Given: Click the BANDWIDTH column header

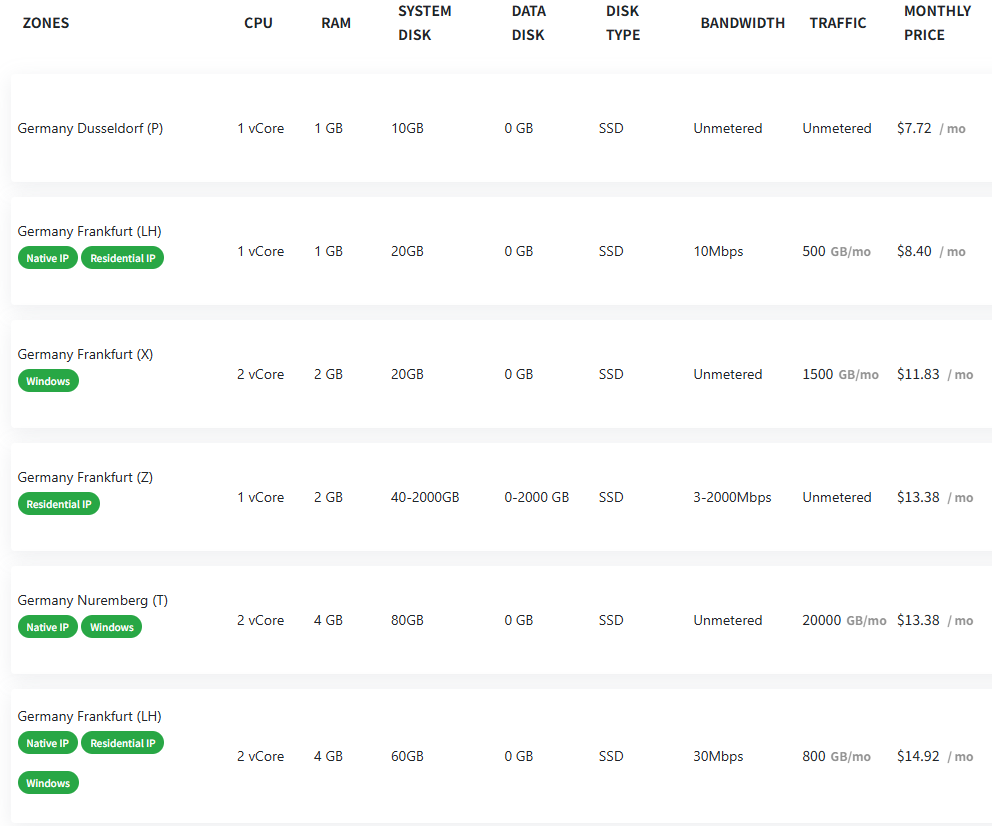Looking at the screenshot, I should pyautogui.click(x=742, y=23).
